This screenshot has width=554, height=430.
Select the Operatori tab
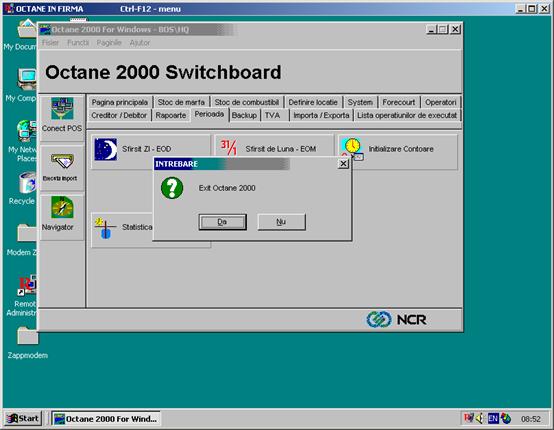pos(441,102)
